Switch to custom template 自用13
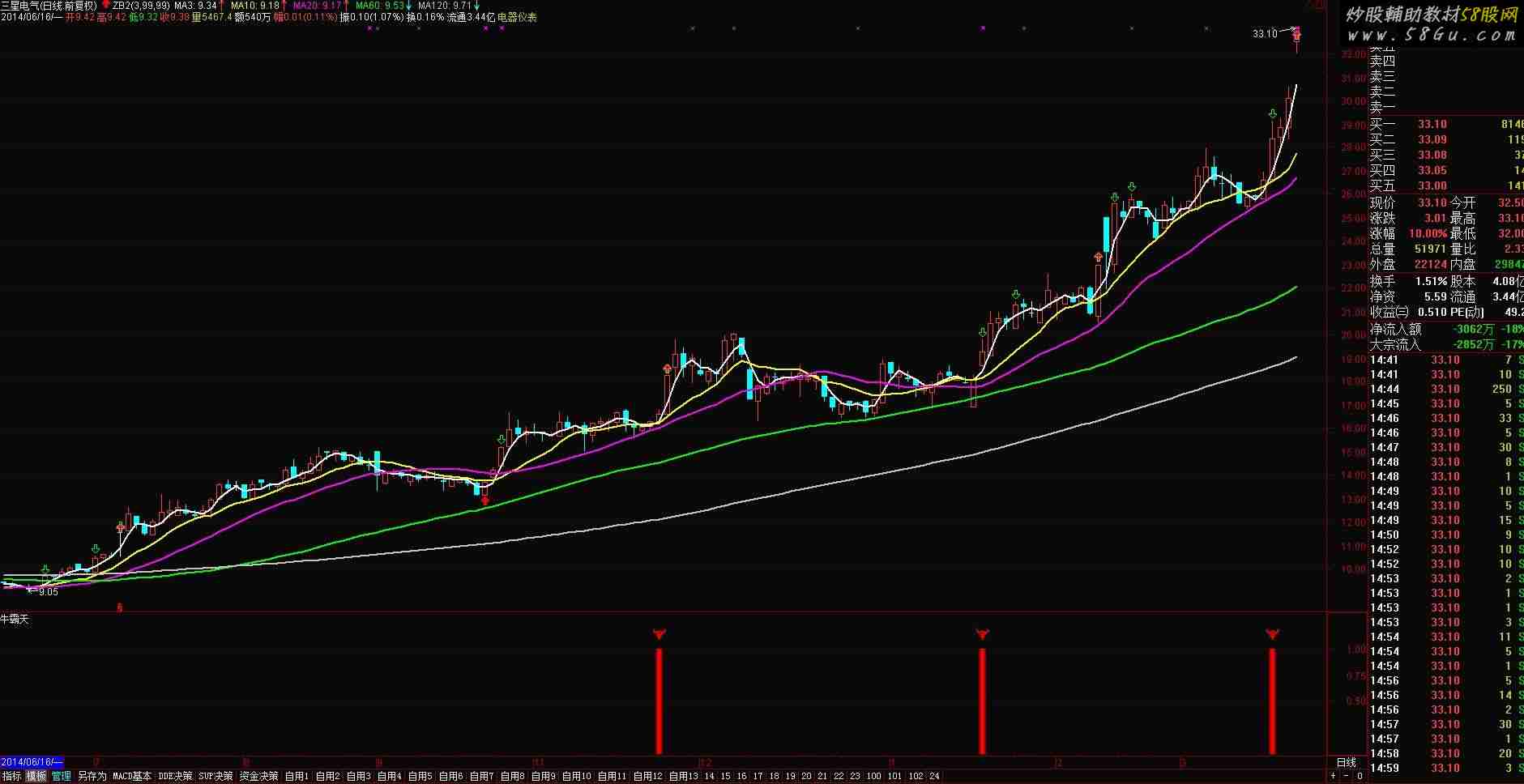The width and height of the screenshot is (1524, 784). [x=684, y=776]
